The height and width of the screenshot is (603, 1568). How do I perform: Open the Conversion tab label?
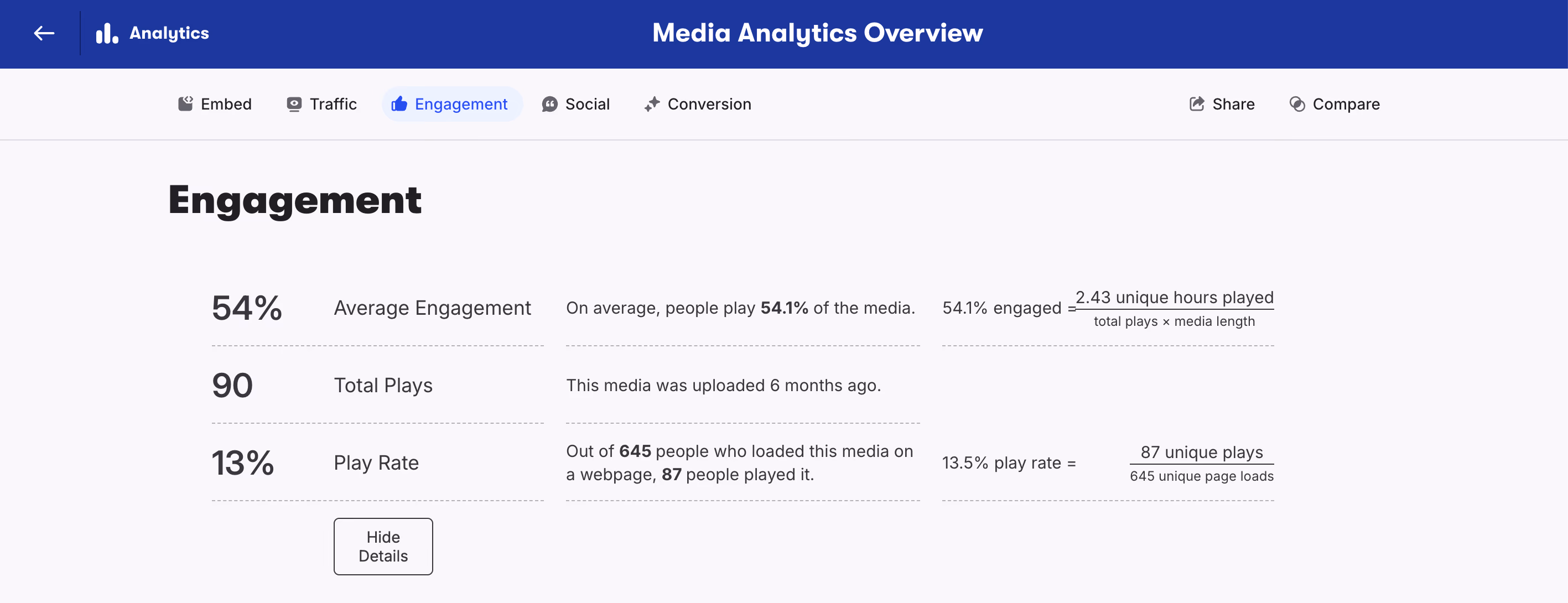(x=709, y=104)
